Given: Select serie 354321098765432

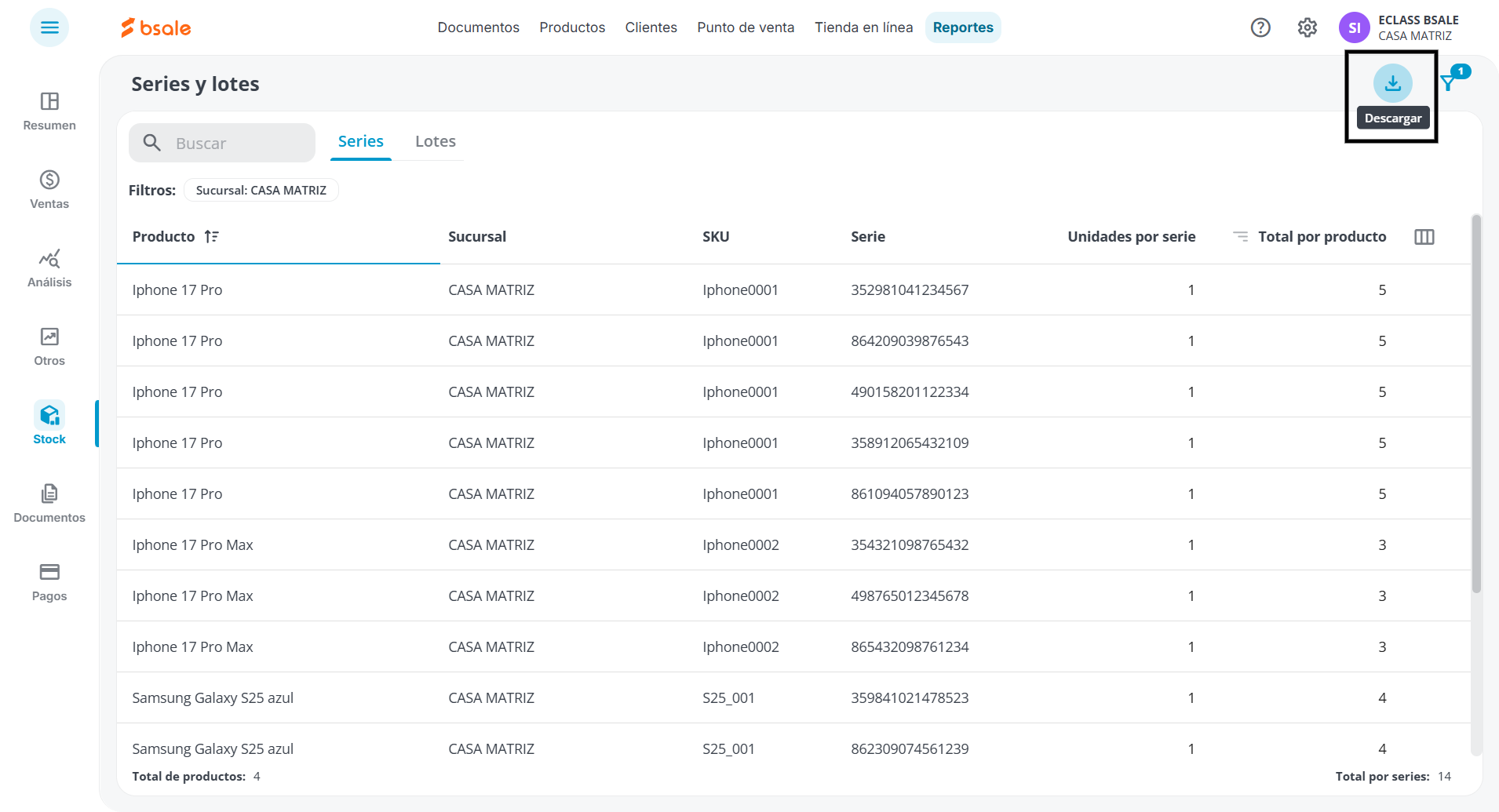Looking at the screenshot, I should (910, 544).
